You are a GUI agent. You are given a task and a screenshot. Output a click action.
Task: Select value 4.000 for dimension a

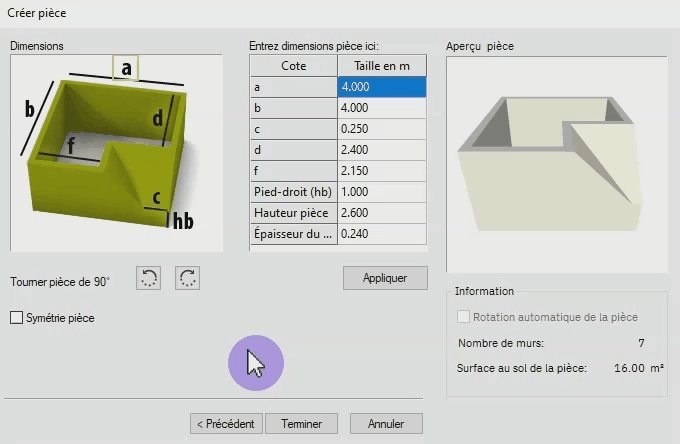coord(382,87)
